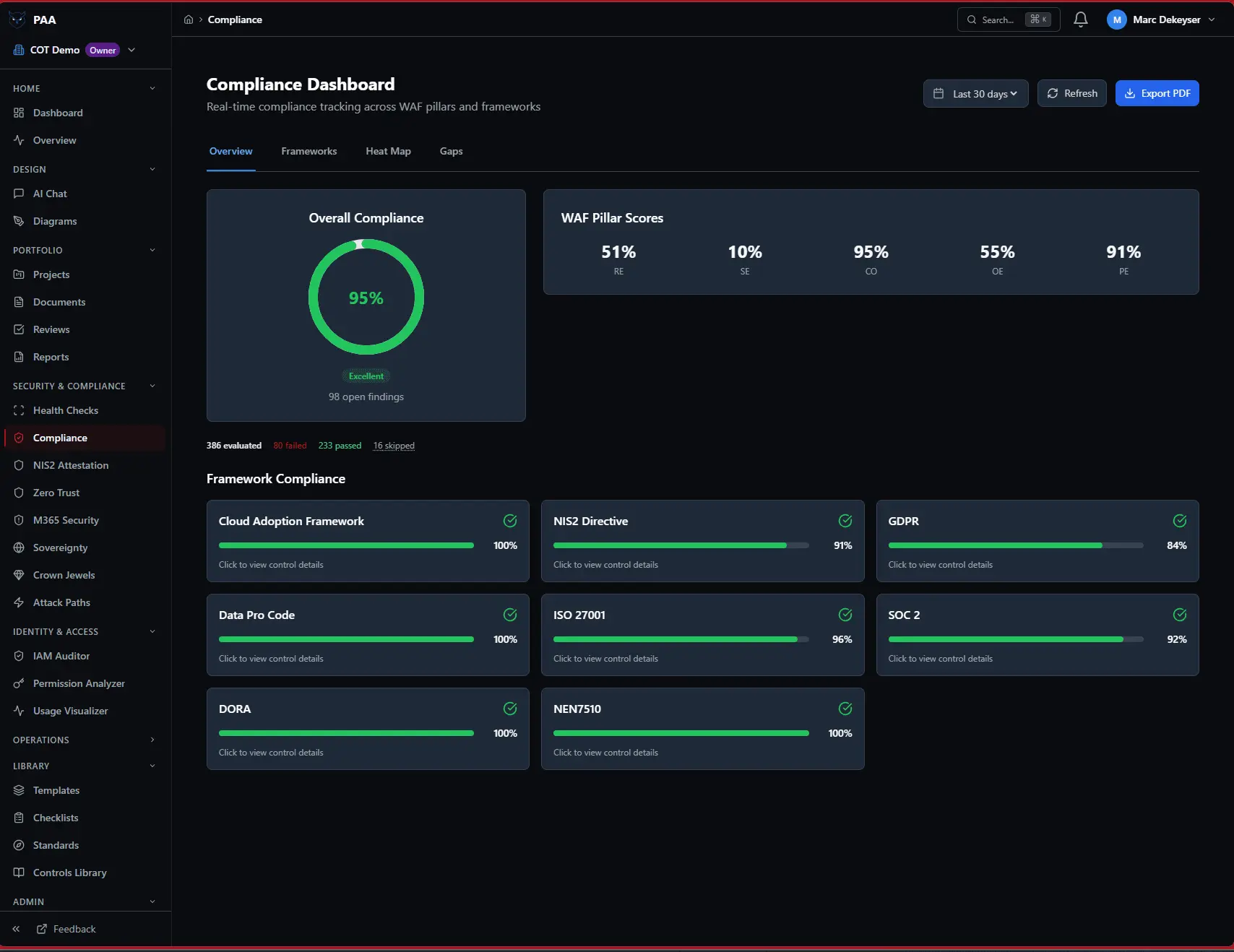Image resolution: width=1234 pixels, height=952 pixels.
Task: Go to Zero Trust
Action: [x=85, y=493]
